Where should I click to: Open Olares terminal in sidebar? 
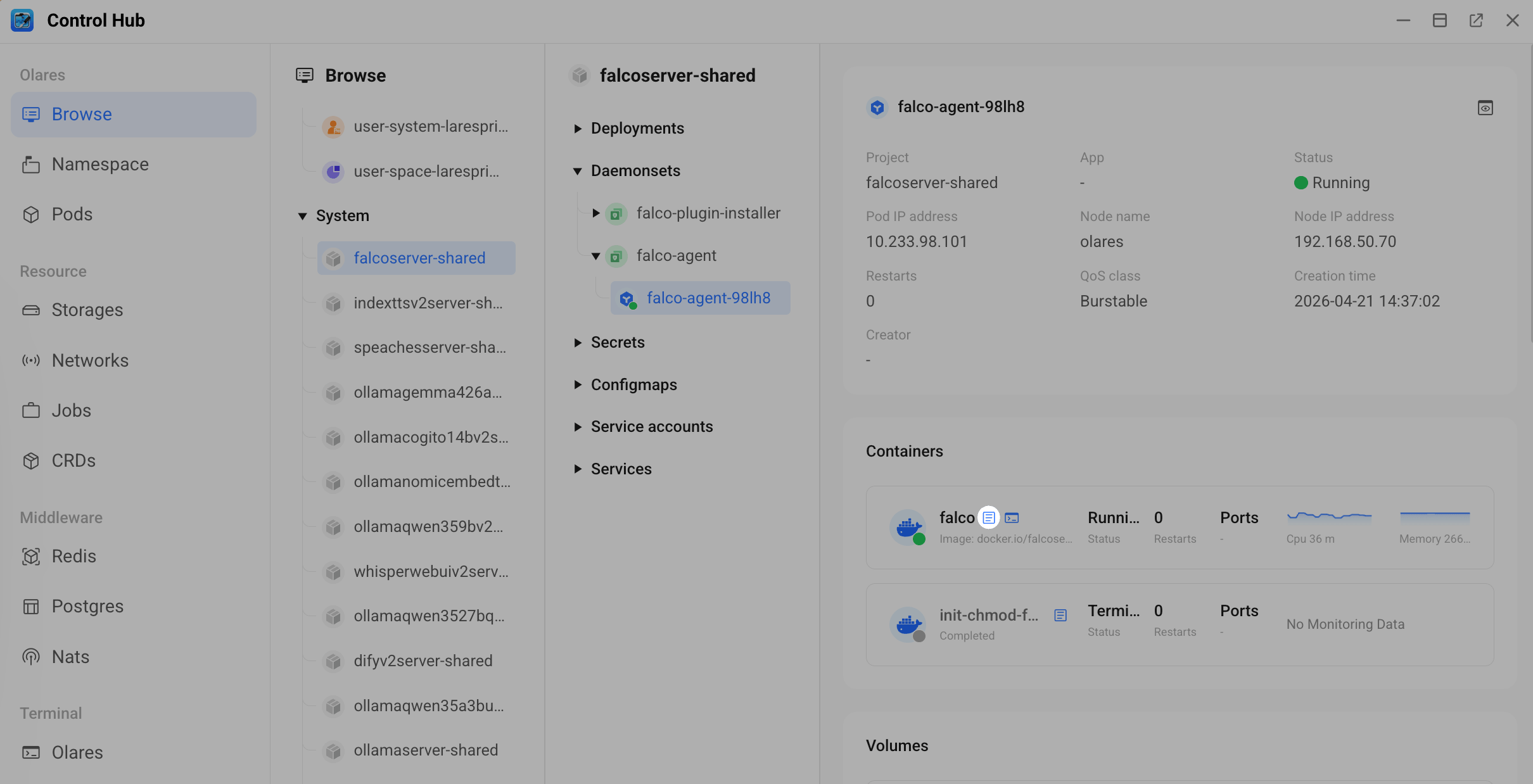77,752
